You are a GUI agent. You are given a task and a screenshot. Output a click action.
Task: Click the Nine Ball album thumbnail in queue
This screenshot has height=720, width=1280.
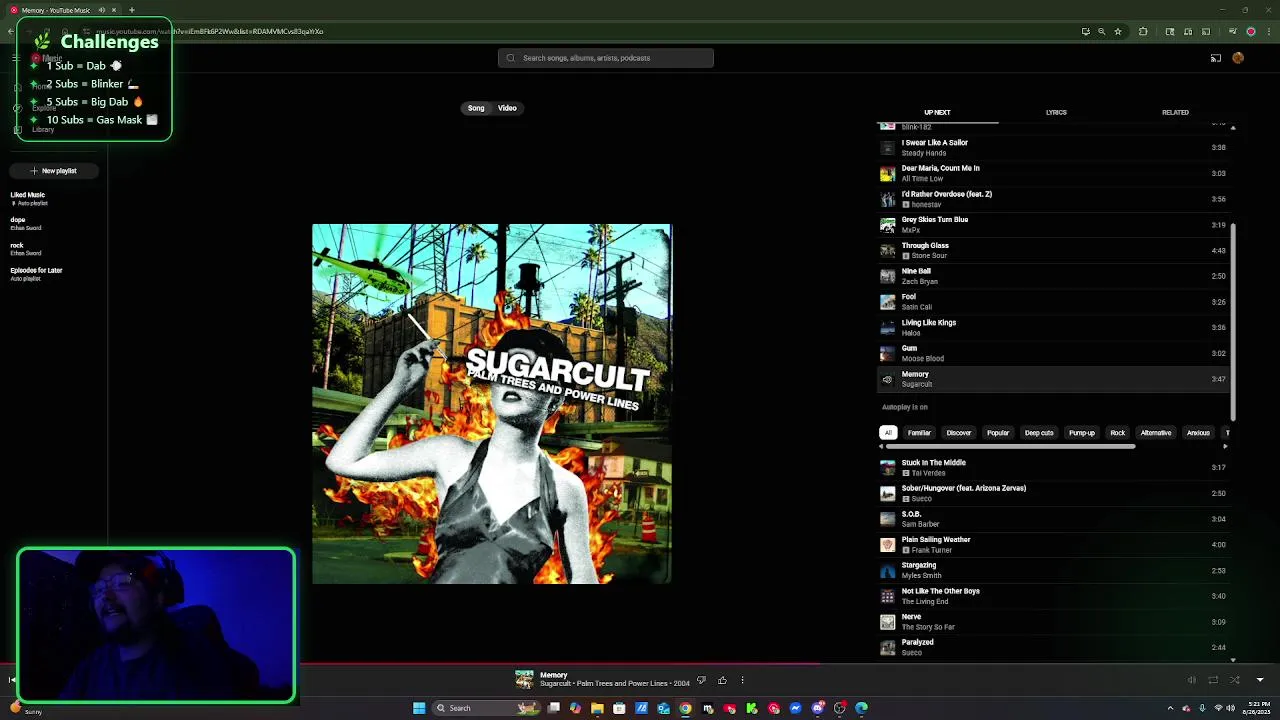[x=887, y=276]
